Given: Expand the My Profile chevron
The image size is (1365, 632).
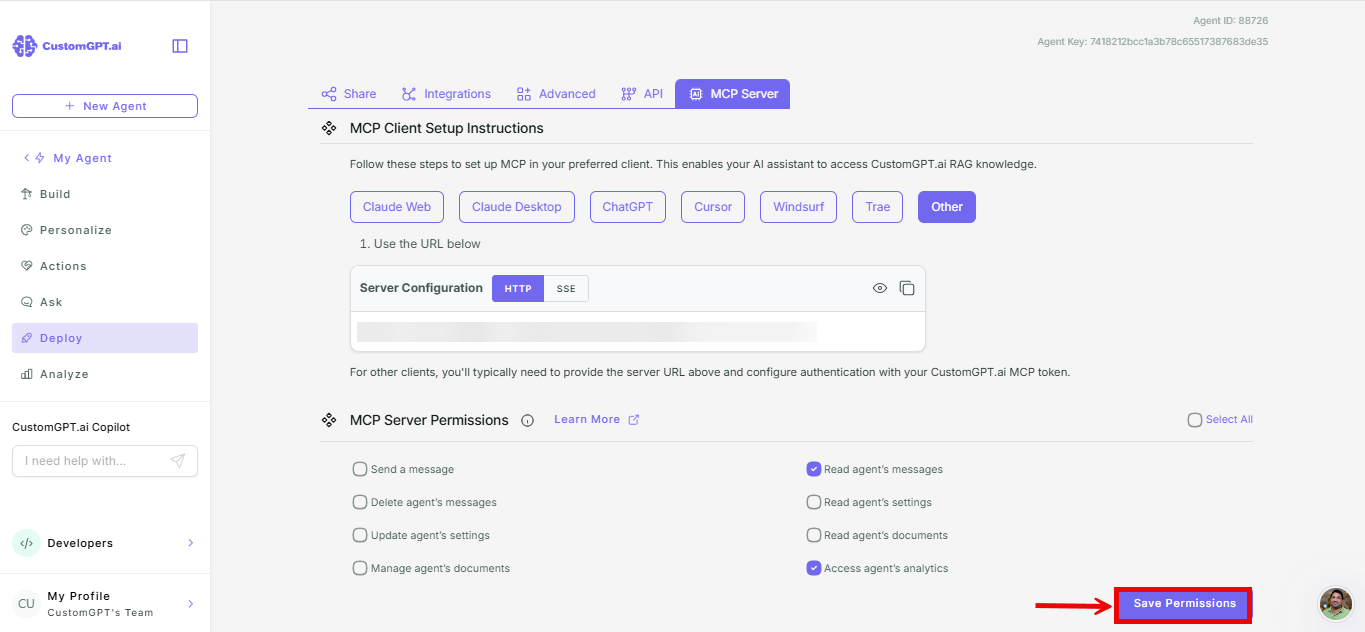Looking at the screenshot, I should click(x=190, y=604).
